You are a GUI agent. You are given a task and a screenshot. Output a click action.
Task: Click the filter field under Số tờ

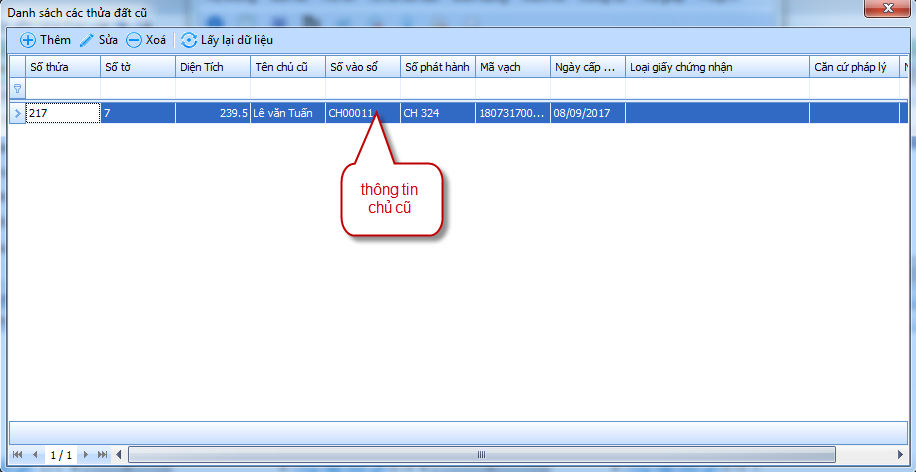point(137,89)
